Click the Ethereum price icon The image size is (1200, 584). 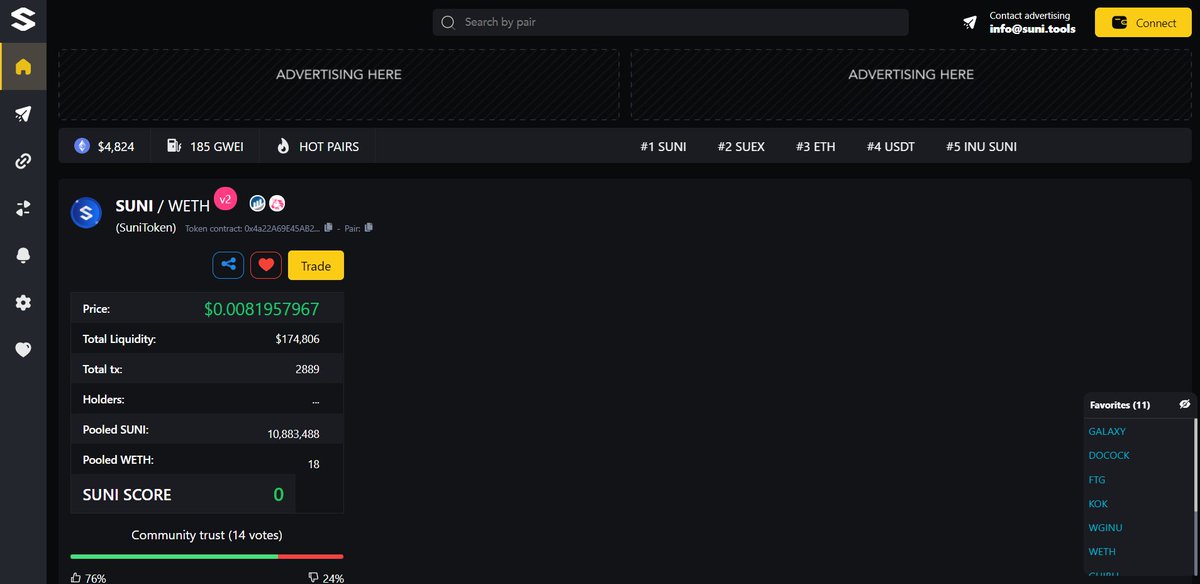82,146
